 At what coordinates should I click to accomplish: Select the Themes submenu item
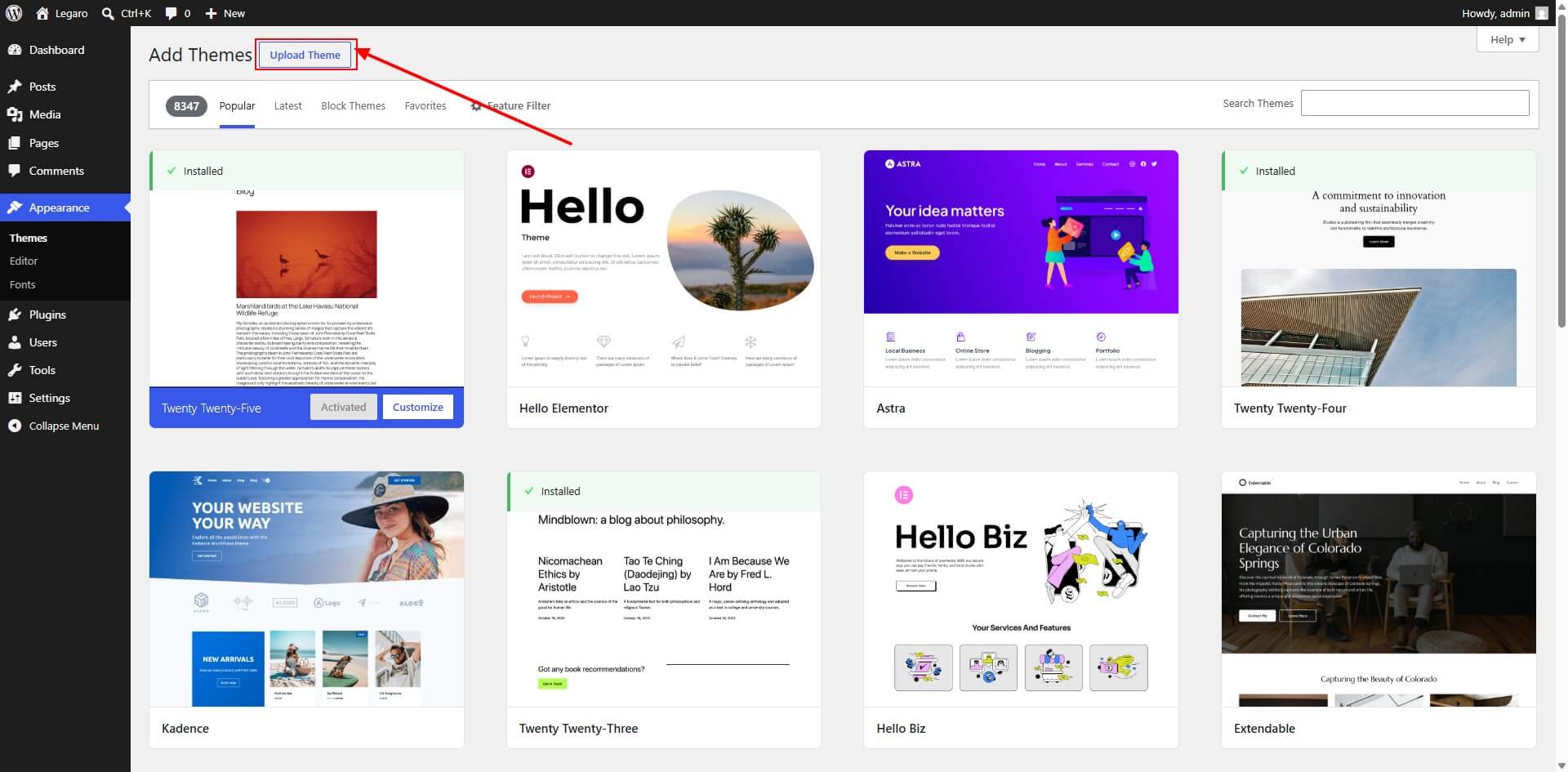pyautogui.click(x=29, y=238)
